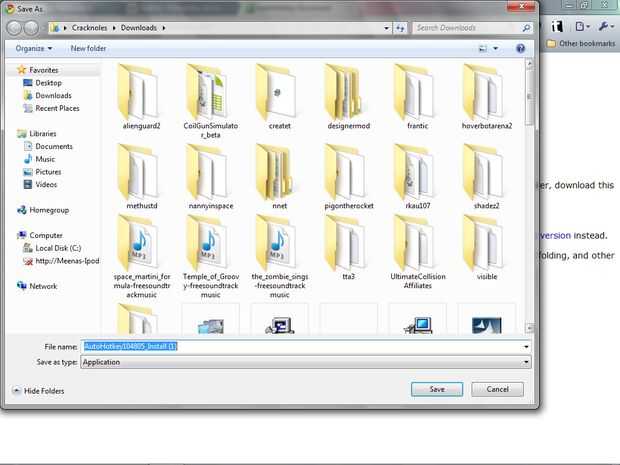Open the Videos library

(40, 184)
